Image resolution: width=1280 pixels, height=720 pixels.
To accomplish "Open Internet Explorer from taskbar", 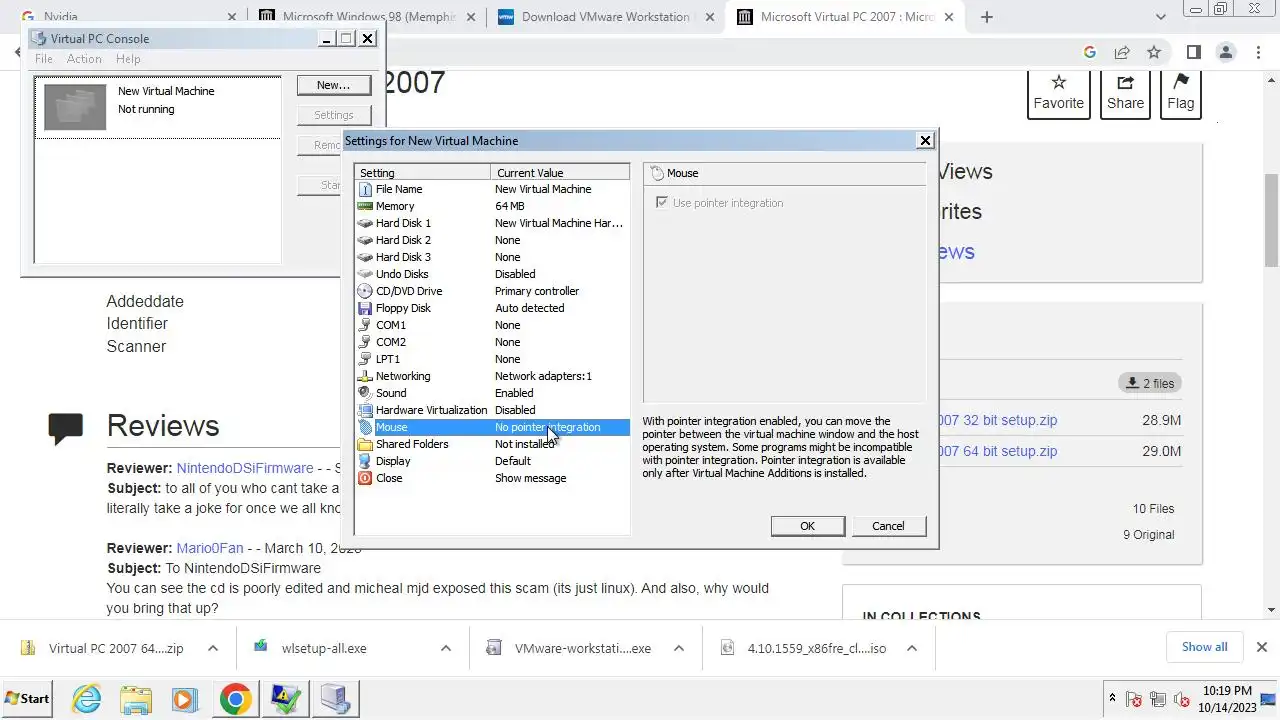I will coord(87,699).
